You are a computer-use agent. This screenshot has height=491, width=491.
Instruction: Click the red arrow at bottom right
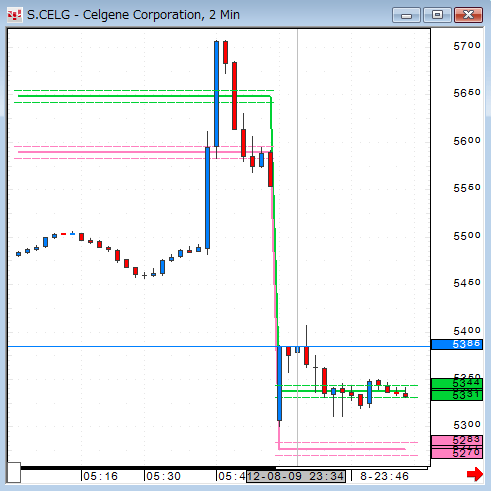point(475,474)
